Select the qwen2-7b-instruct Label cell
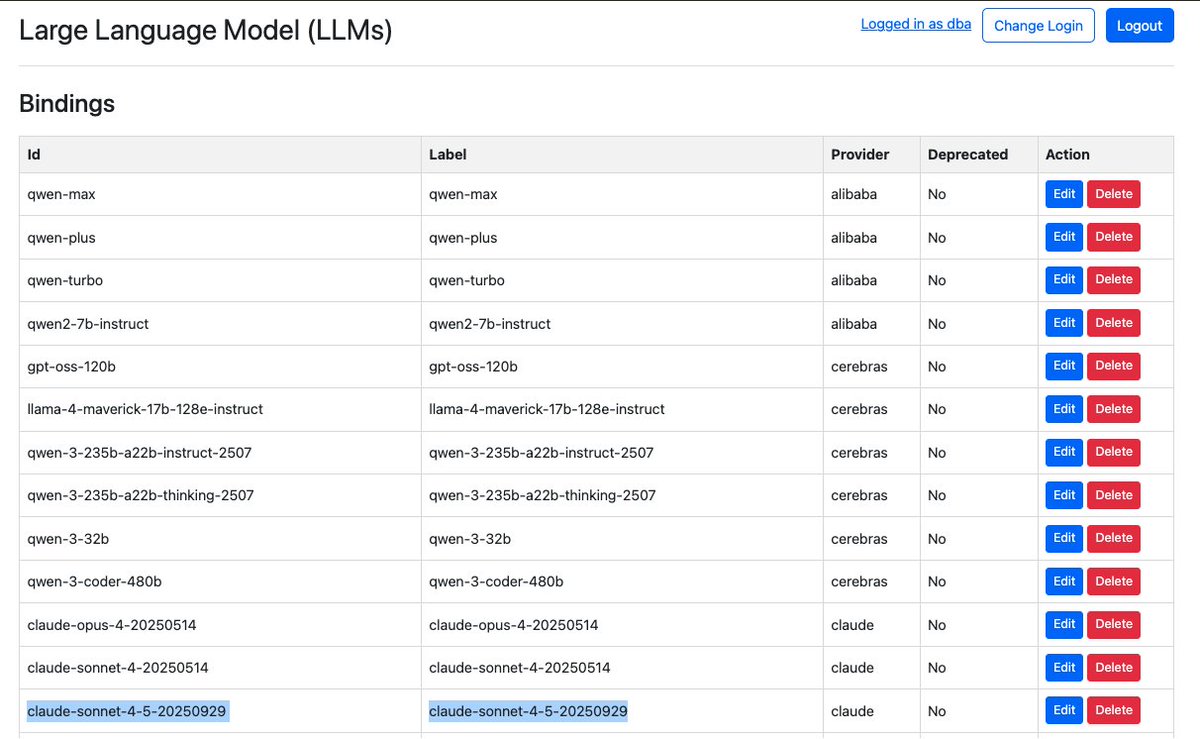The height and width of the screenshot is (739, 1200). tap(622, 323)
